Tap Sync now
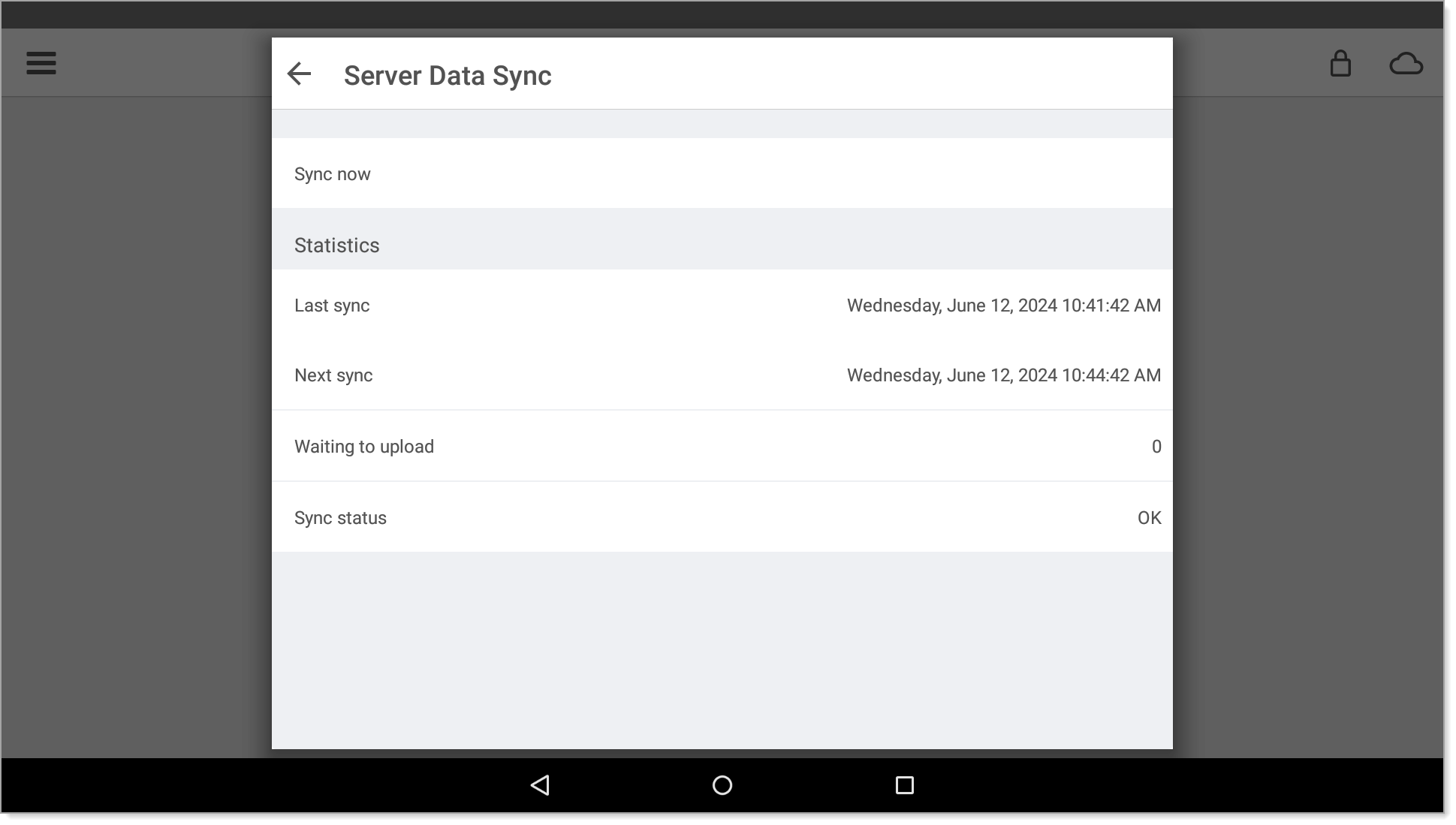The image size is (1456, 825). (x=722, y=173)
